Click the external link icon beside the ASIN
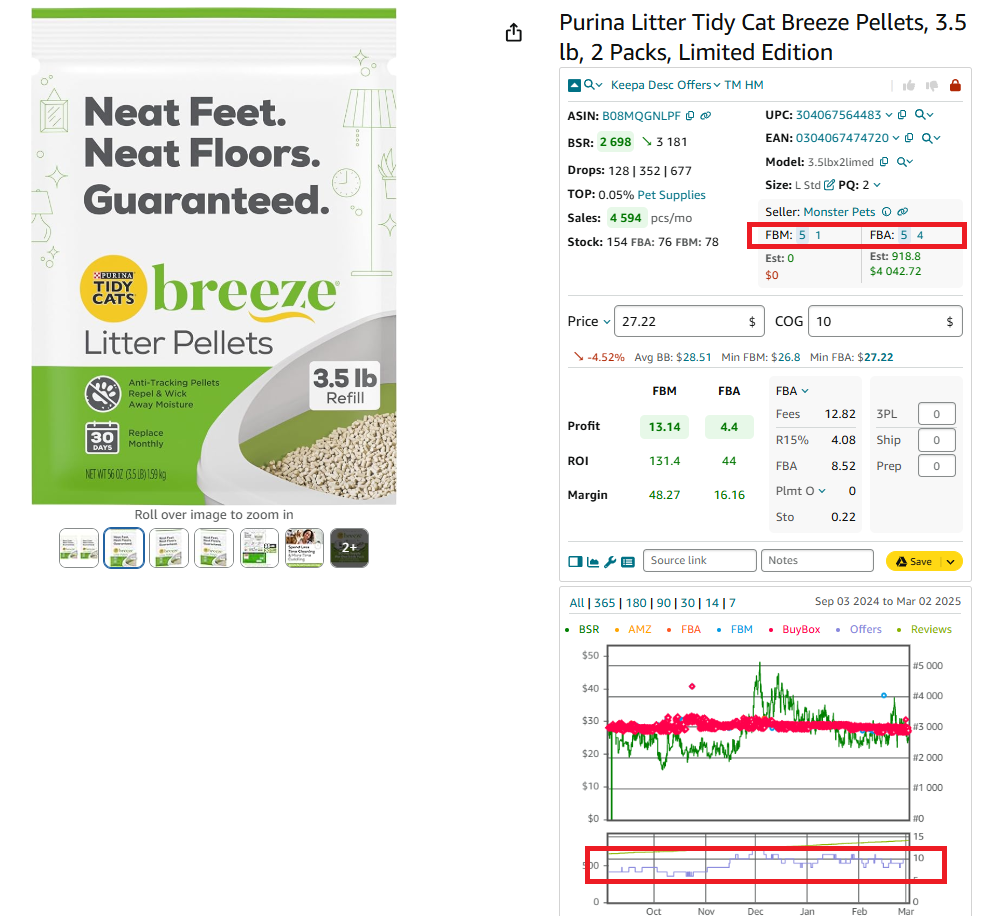985x916 pixels. click(706, 116)
